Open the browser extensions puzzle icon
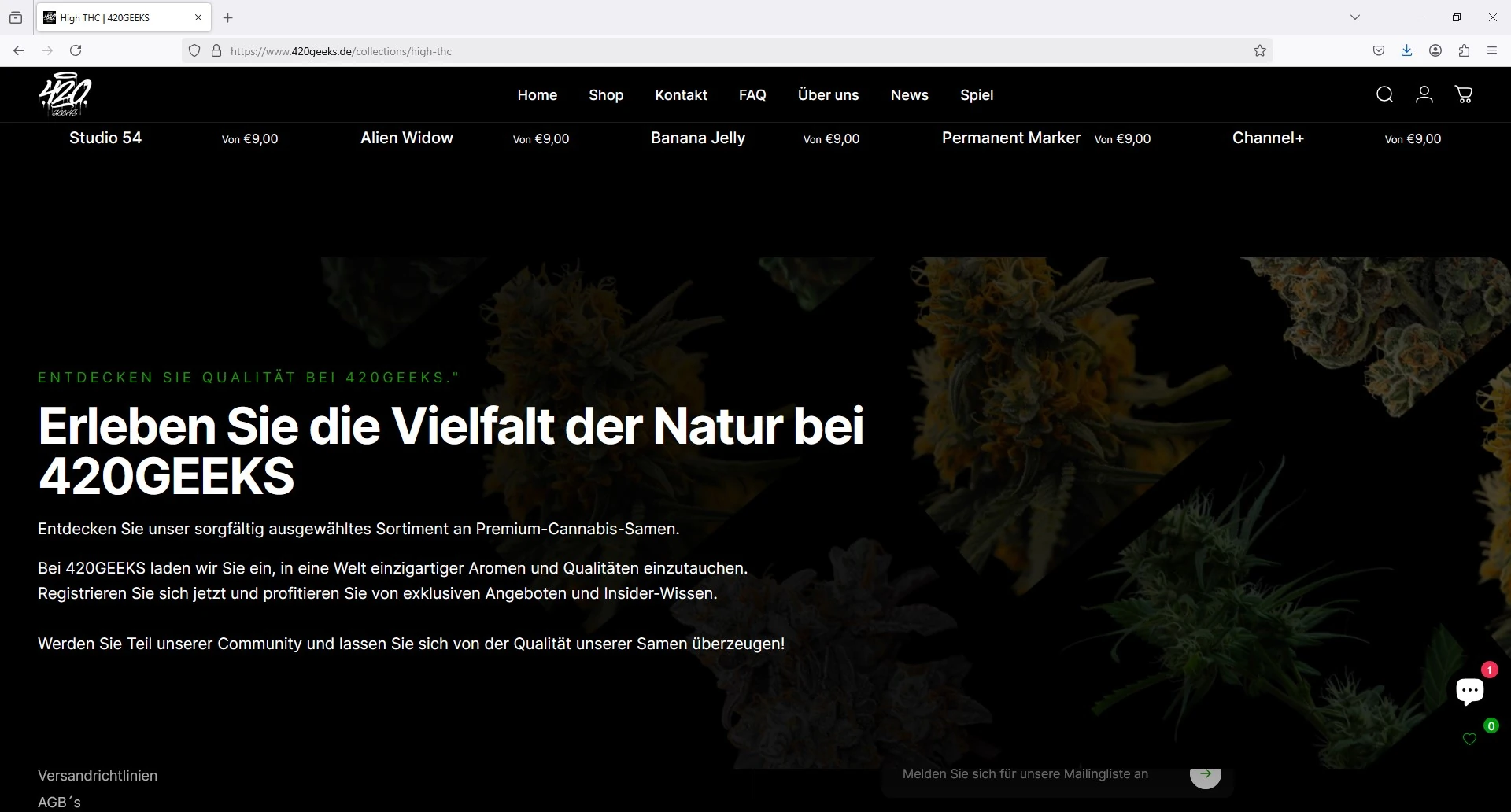The image size is (1511, 812). (1464, 50)
